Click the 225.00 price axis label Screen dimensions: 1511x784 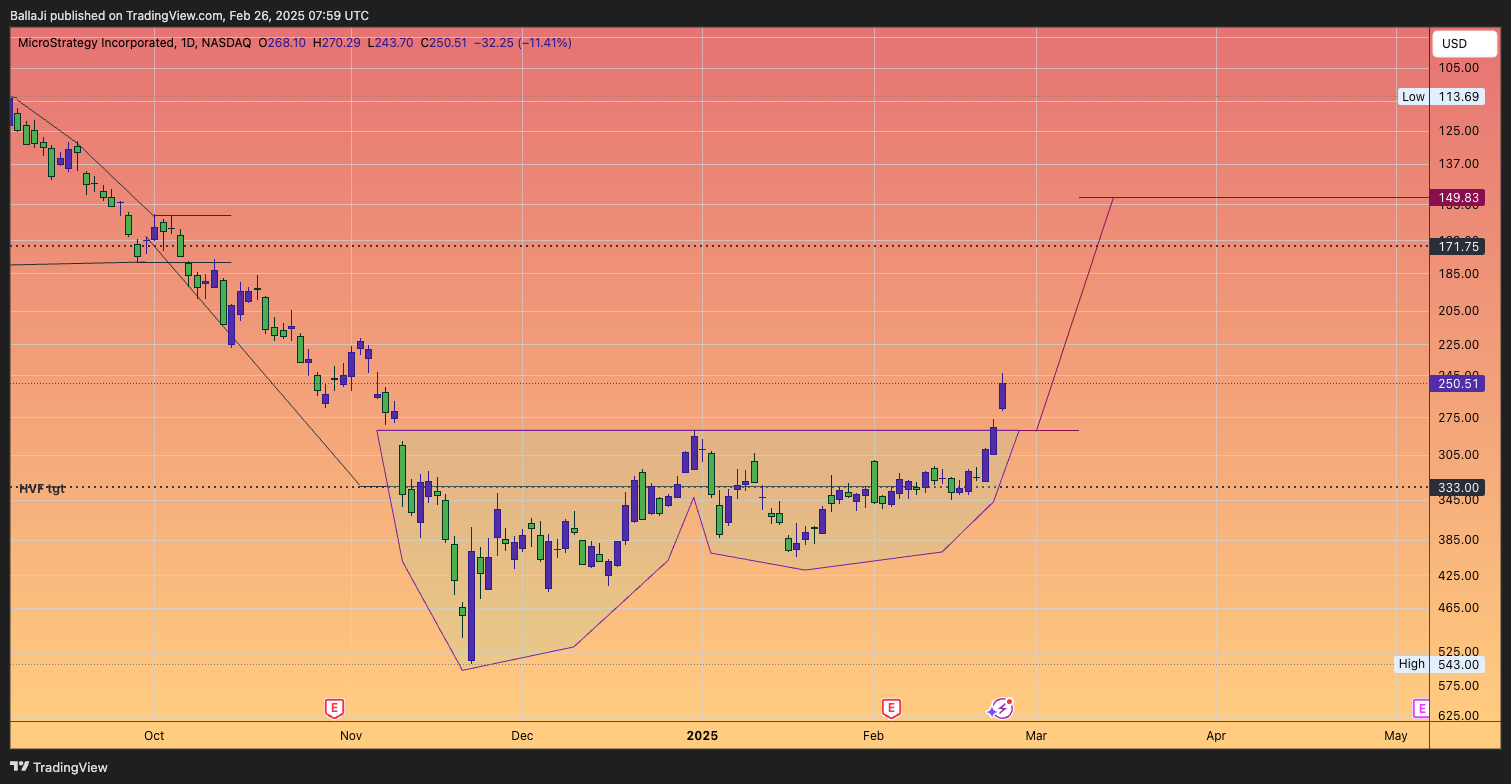[x=1458, y=345]
